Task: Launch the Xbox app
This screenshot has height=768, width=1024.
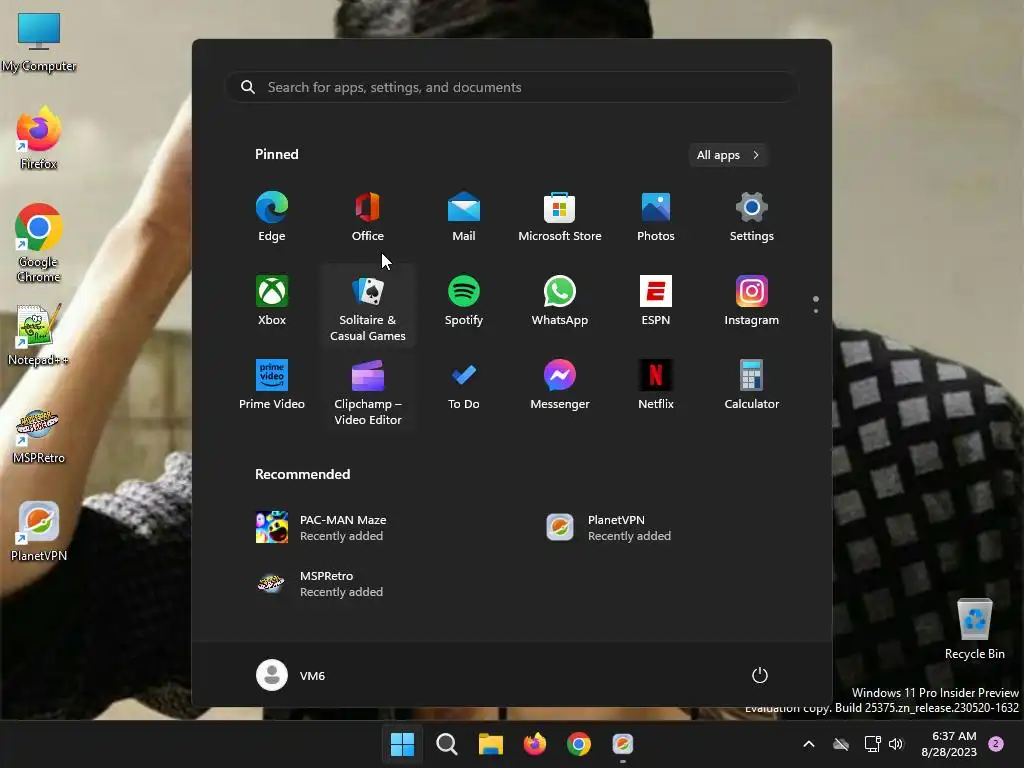Action: [272, 300]
